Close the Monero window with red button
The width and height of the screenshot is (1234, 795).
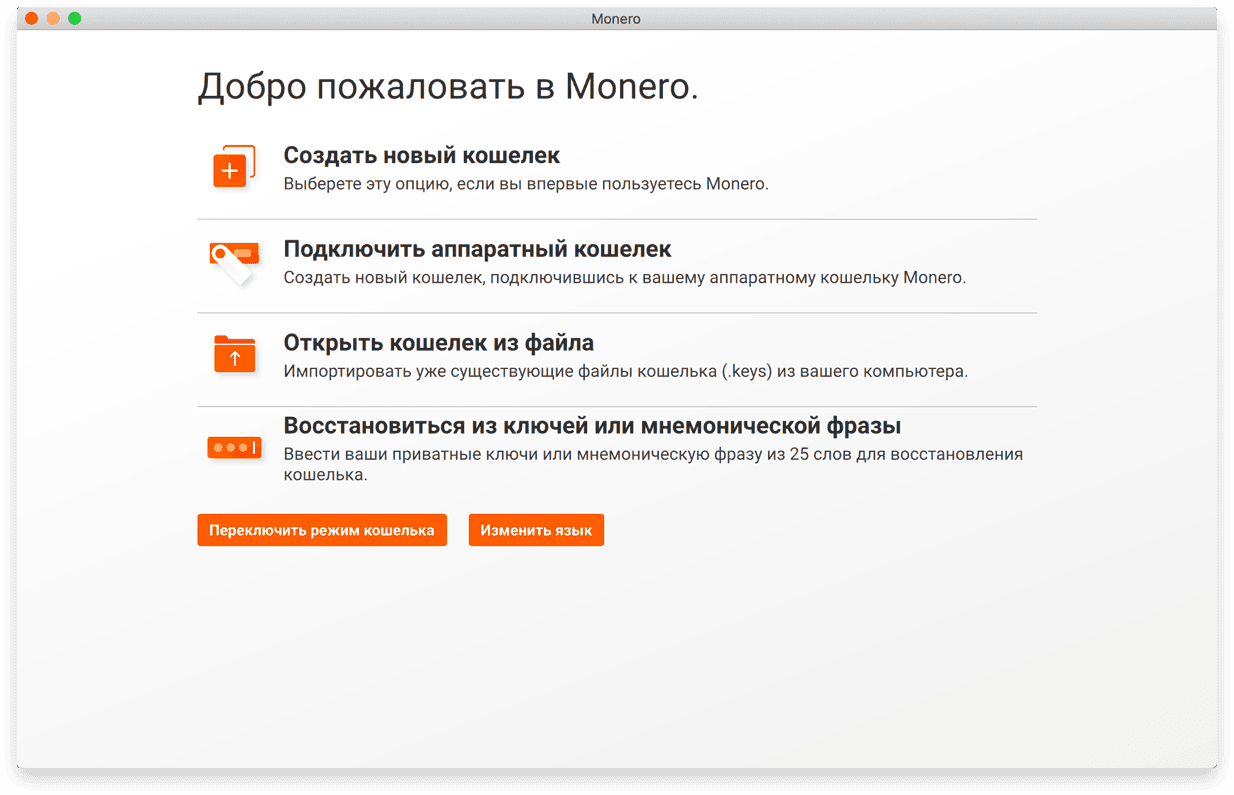click(x=32, y=19)
